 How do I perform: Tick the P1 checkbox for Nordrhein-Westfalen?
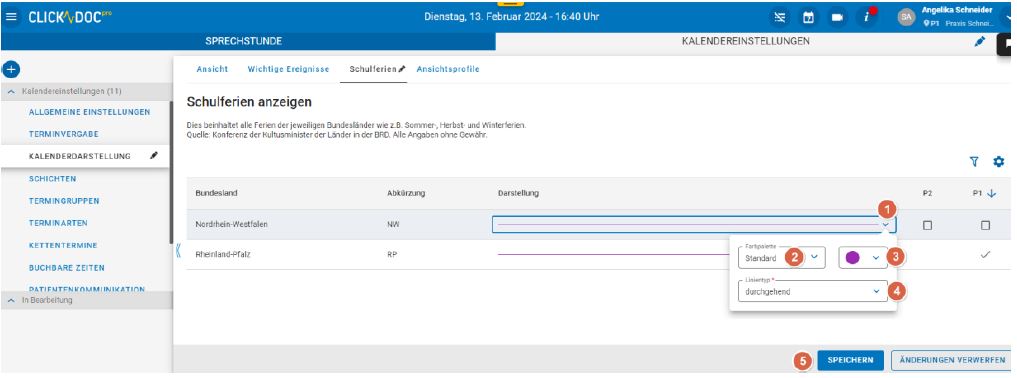pos(985,225)
